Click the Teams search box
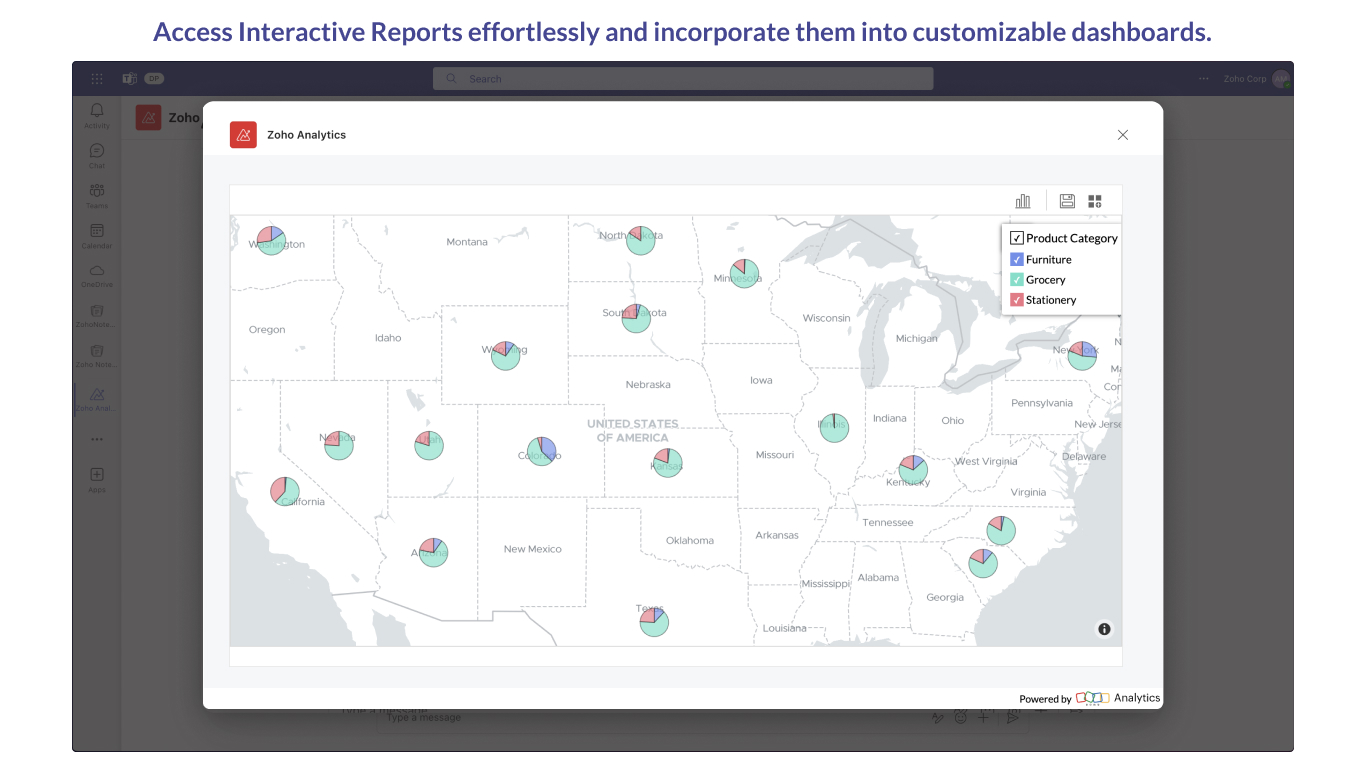 (x=683, y=79)
